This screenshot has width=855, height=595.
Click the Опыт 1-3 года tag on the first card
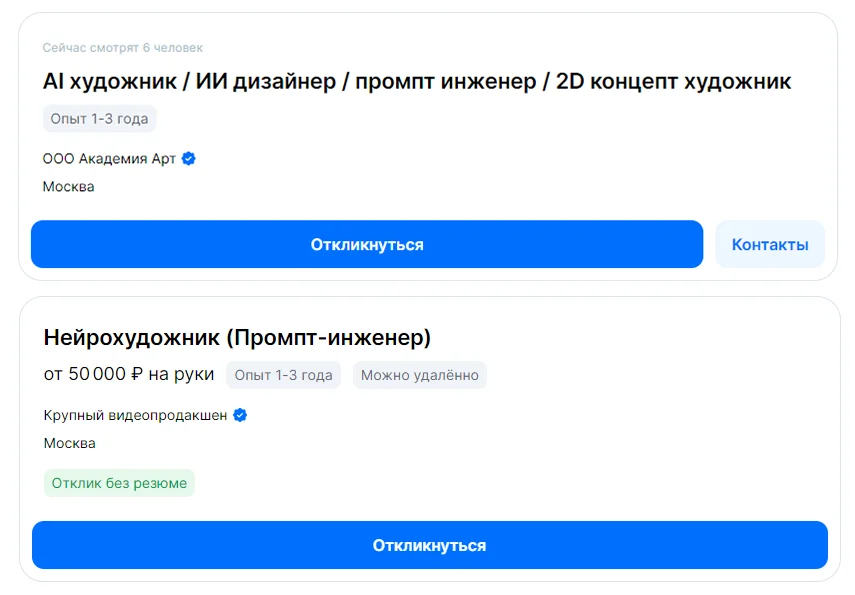coord(97,118)
